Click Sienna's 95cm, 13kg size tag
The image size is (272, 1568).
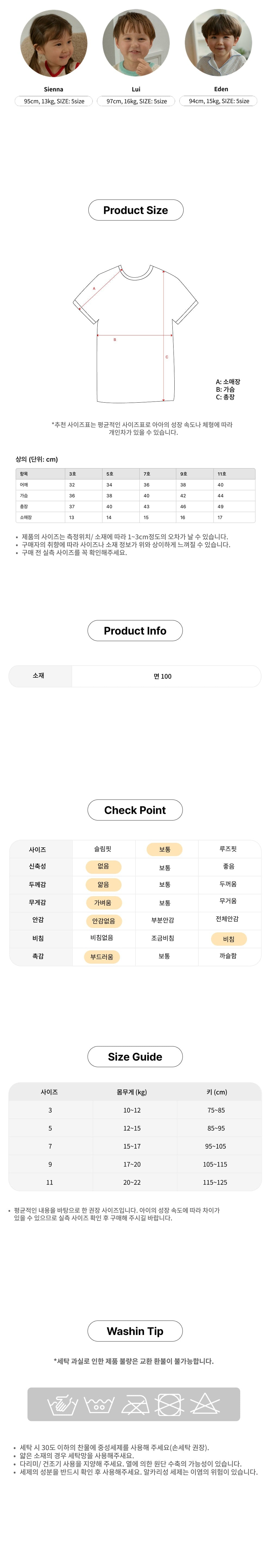coord(54,101)
